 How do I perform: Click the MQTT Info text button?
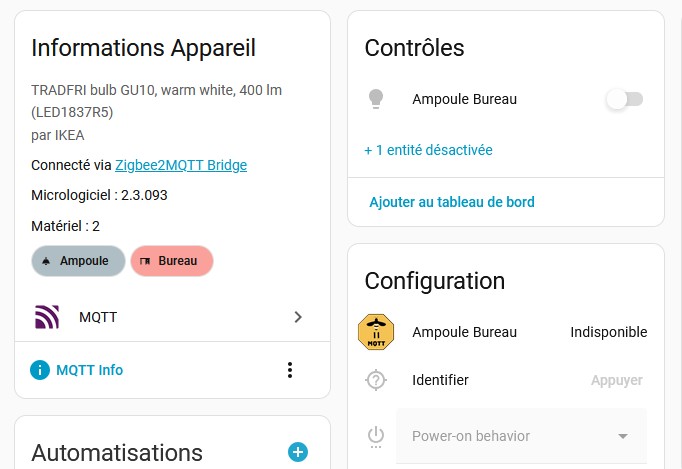pyautogui.click(x=89, y=370)
